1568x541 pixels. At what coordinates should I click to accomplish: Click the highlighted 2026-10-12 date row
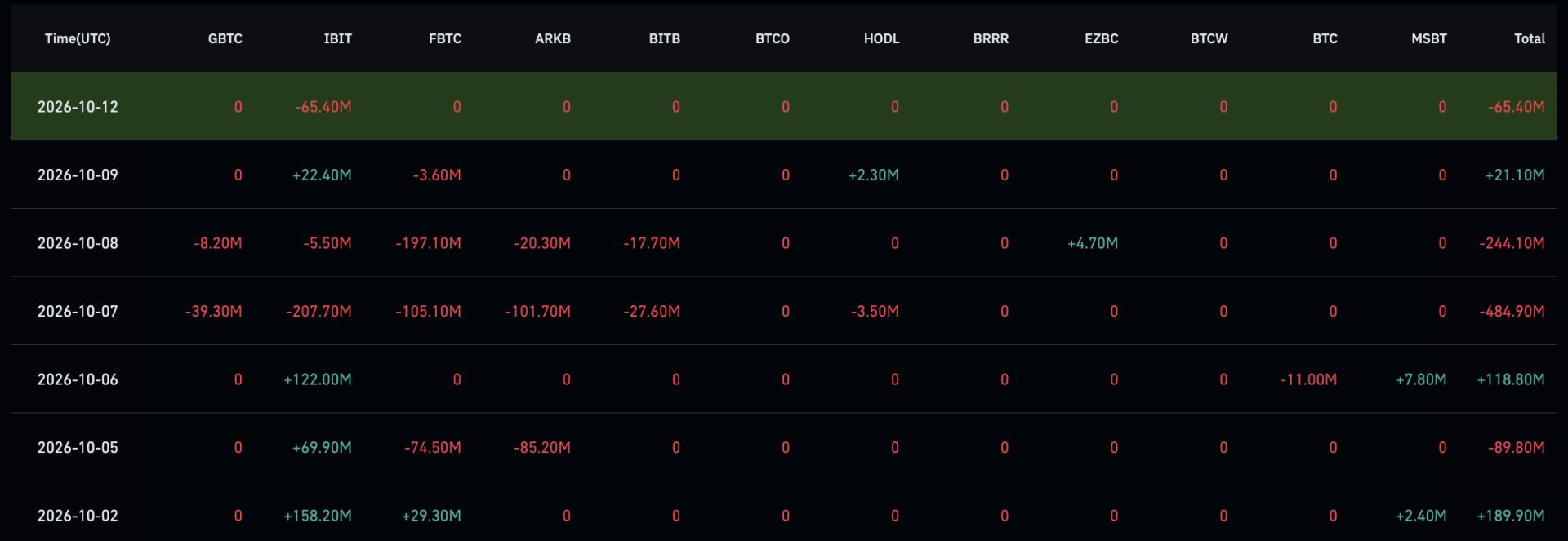(x=784, y=106)
